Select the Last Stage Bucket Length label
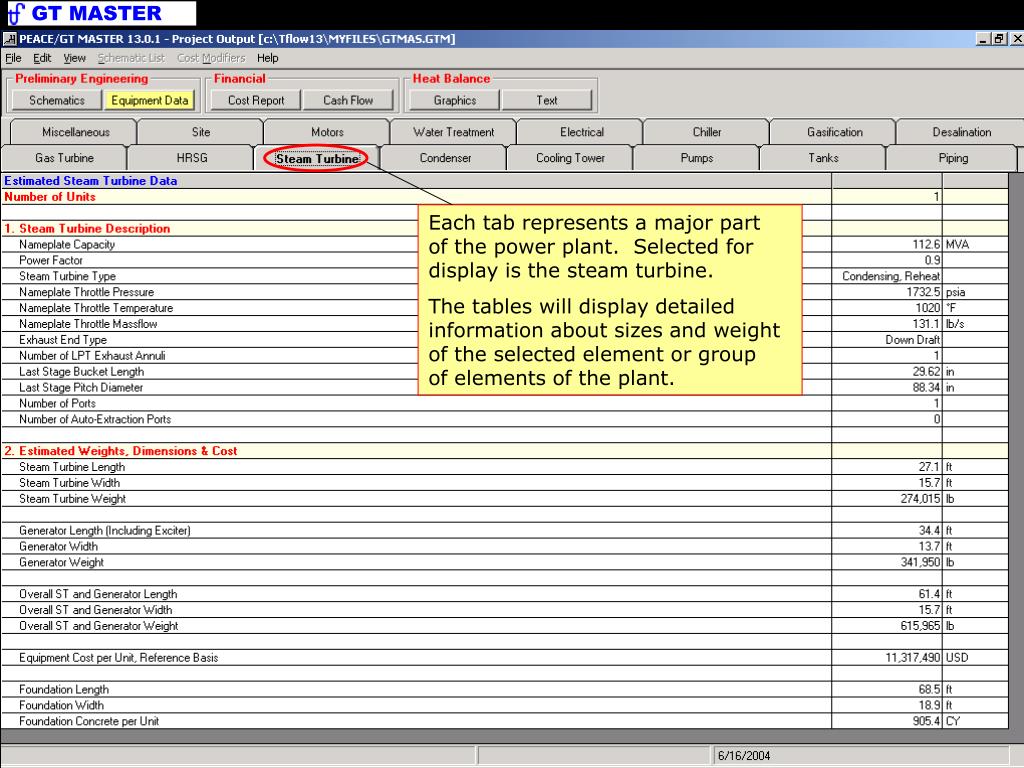The height and width of the screenshot is (768, 1024). [x=82, y=372]
